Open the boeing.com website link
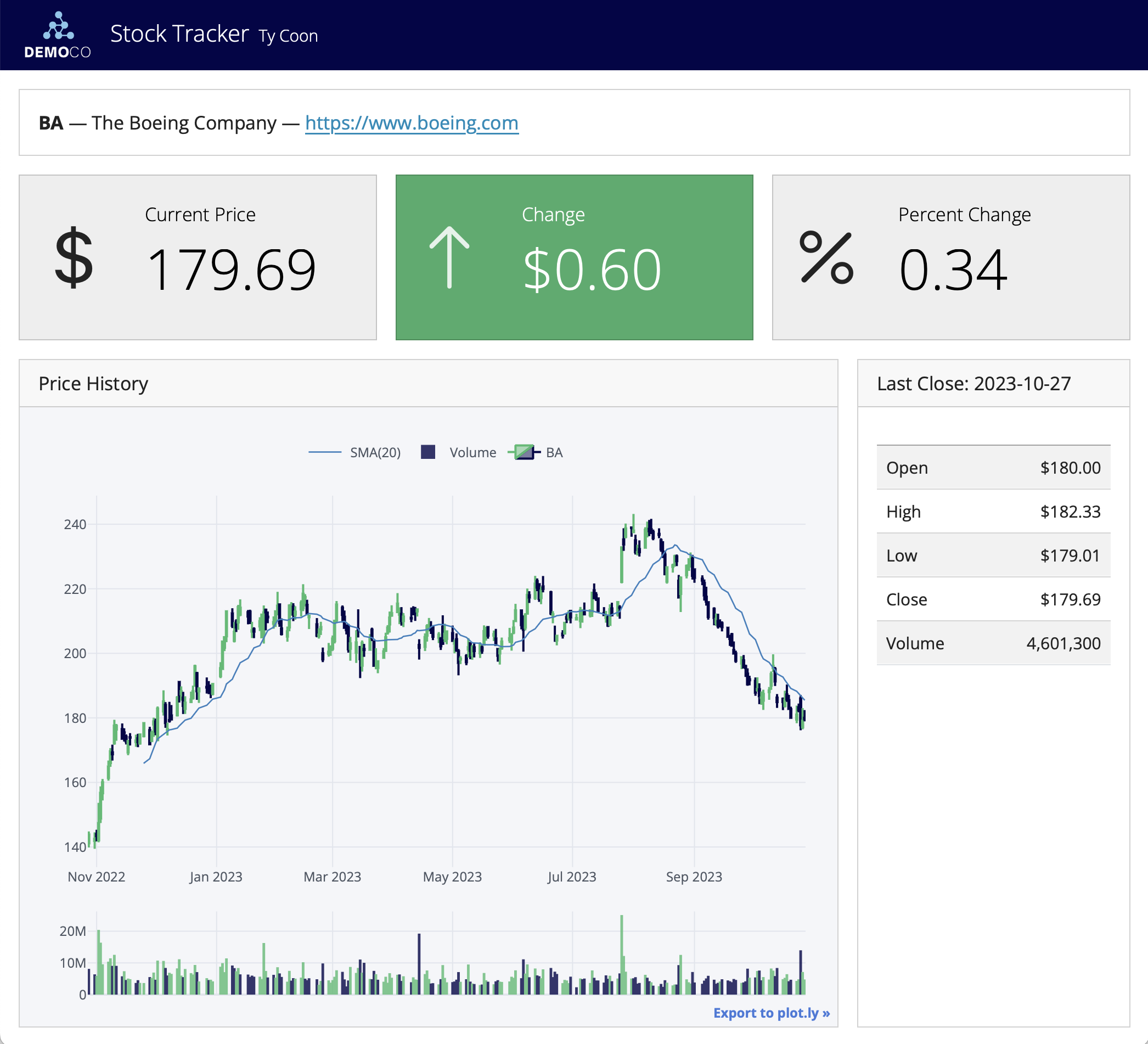 [412, 122]
